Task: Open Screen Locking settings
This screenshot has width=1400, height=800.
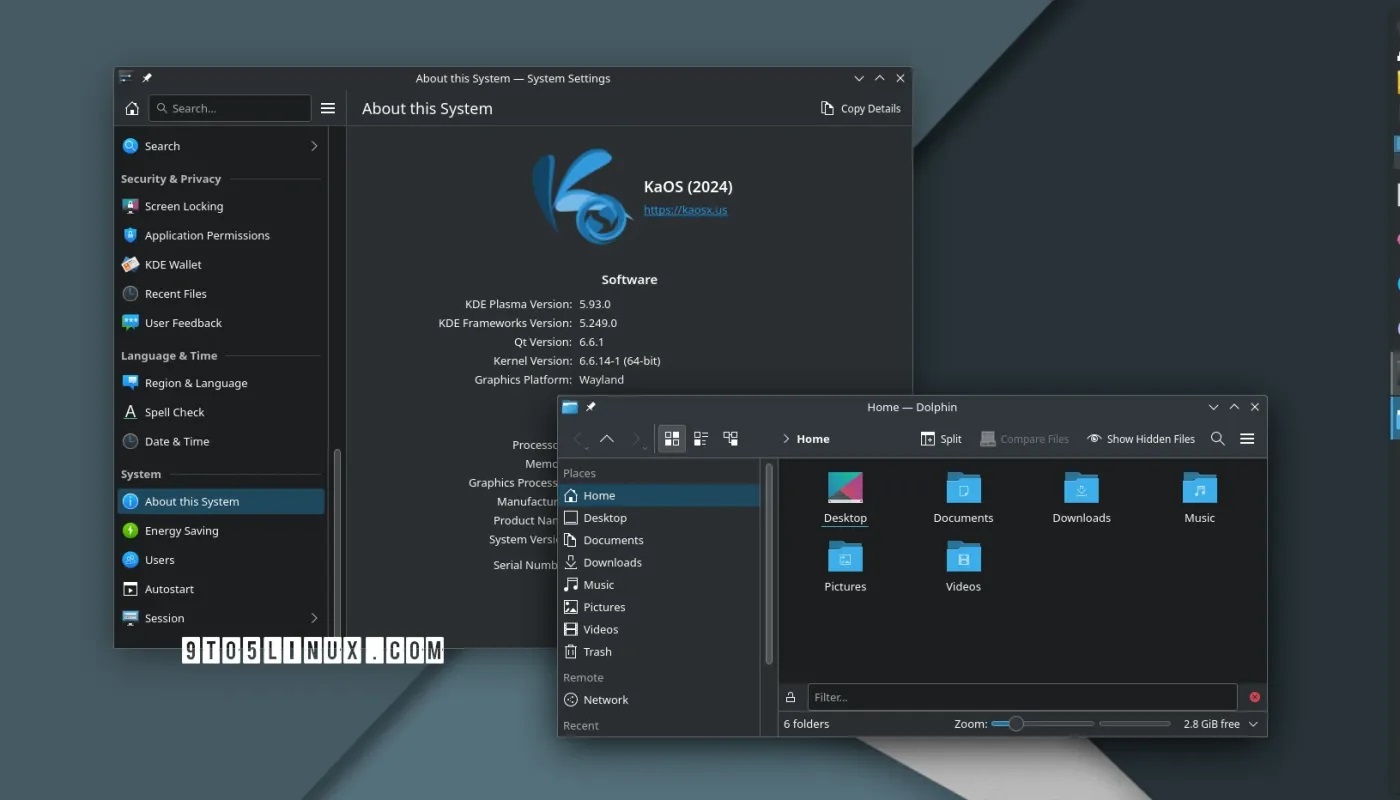Action: [x=183, y=206]
